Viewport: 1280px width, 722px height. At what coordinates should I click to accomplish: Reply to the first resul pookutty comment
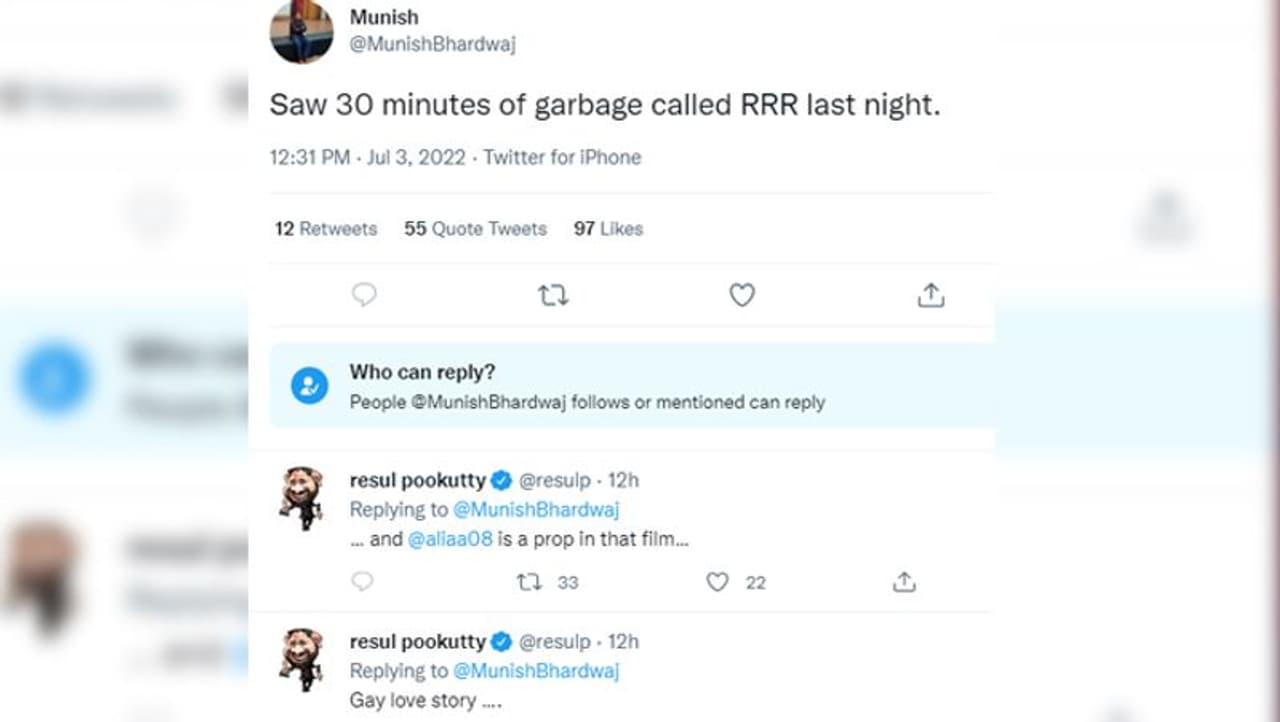tap(362, 582)
